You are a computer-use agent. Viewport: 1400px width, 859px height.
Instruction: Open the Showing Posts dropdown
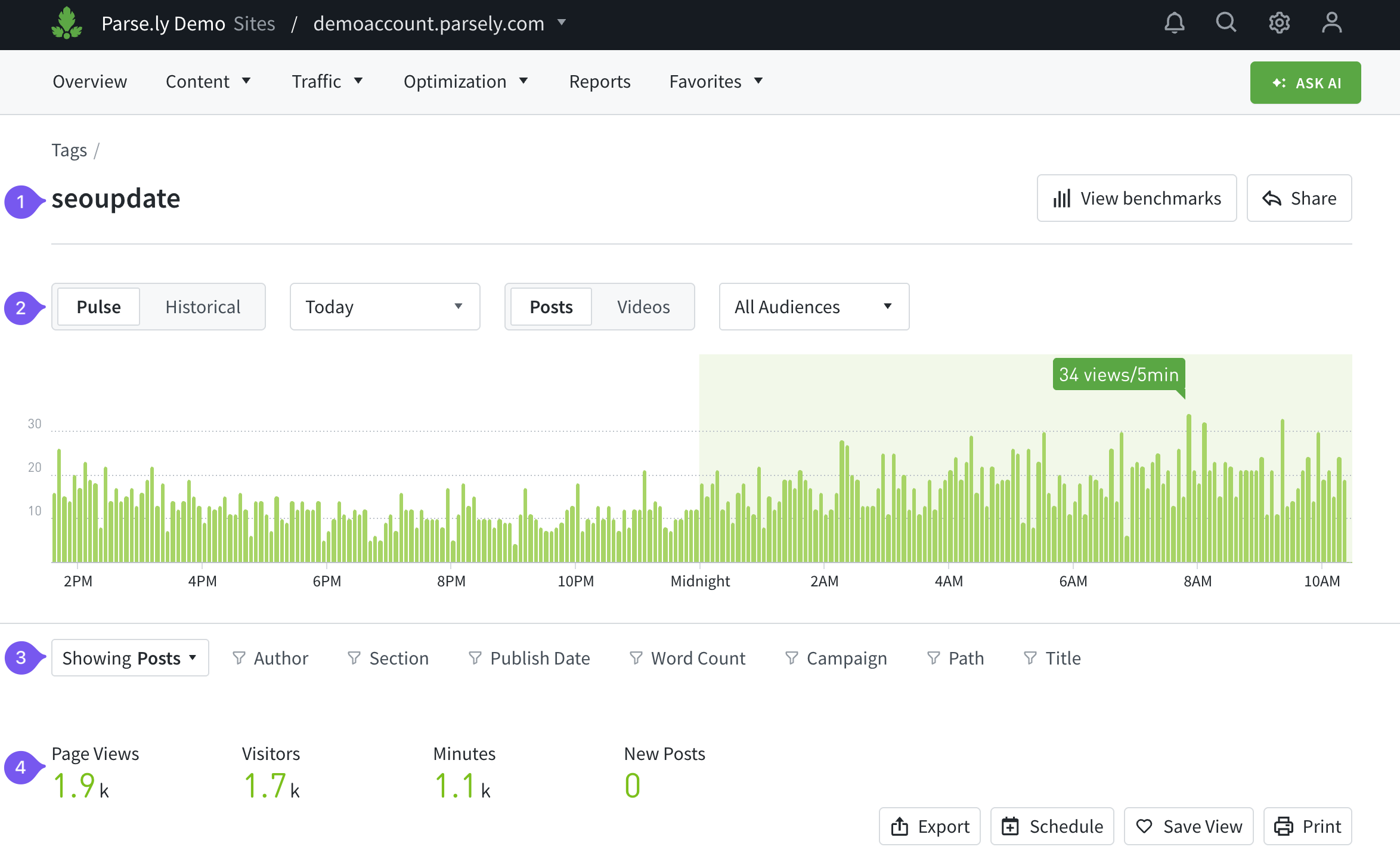click(130, 658)
